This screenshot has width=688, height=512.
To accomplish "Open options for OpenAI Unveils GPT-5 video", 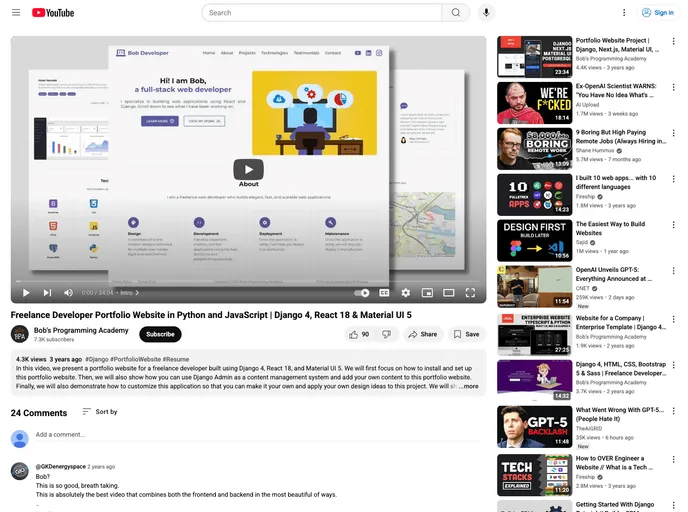I will [x=674, y=271].
